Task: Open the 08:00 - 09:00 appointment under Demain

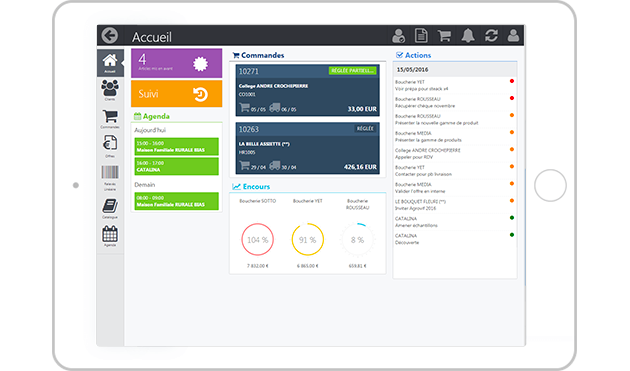Action: point(176,201)
